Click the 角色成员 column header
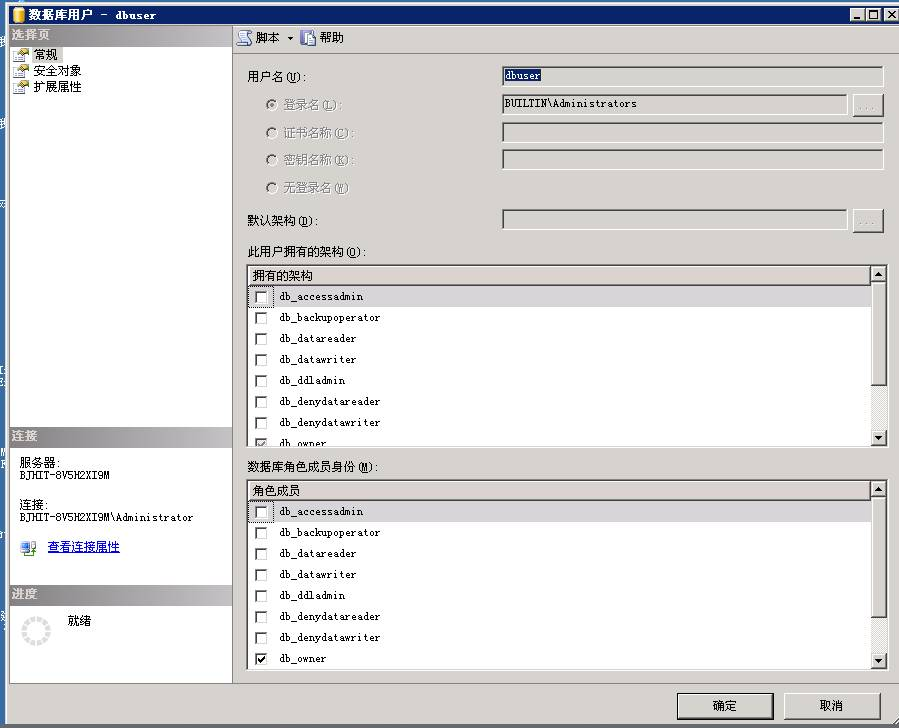899x728 pixels. pos(559,491)
